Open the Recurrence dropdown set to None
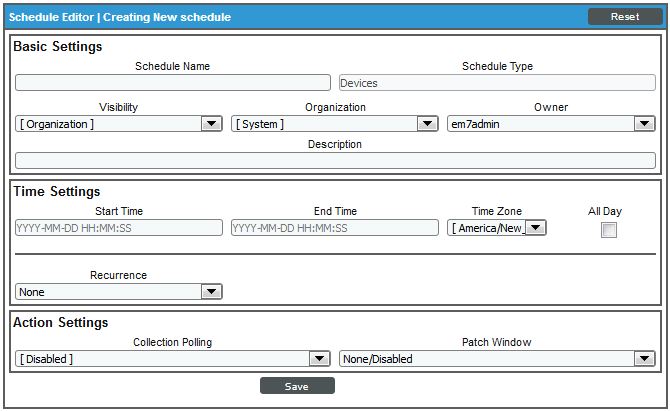This screenshot has width=670, height=411. [x=119, y=292]
